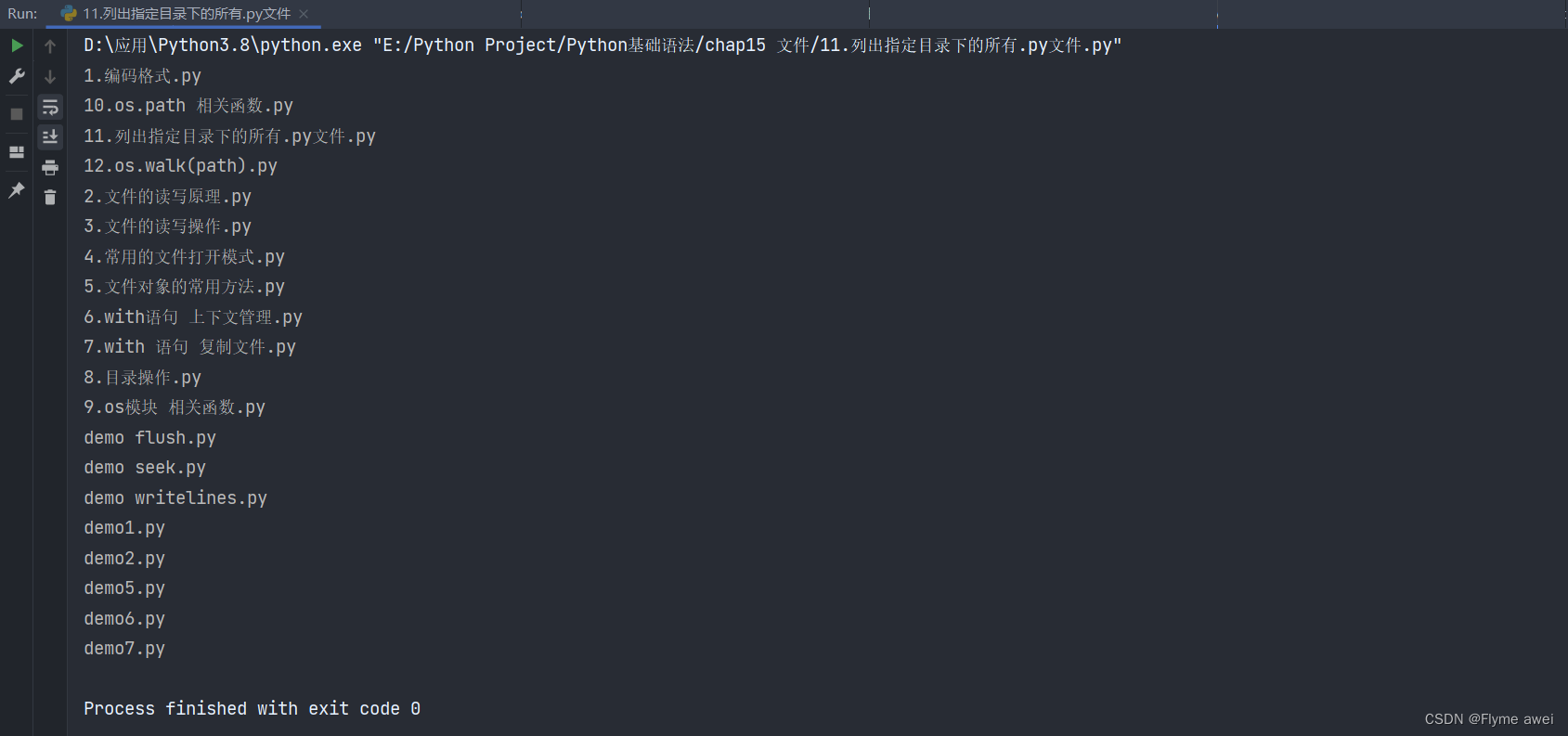Click the demo7.py output line
The height and width of the screenshot is (736, 1568).
(x=124, y=649)
